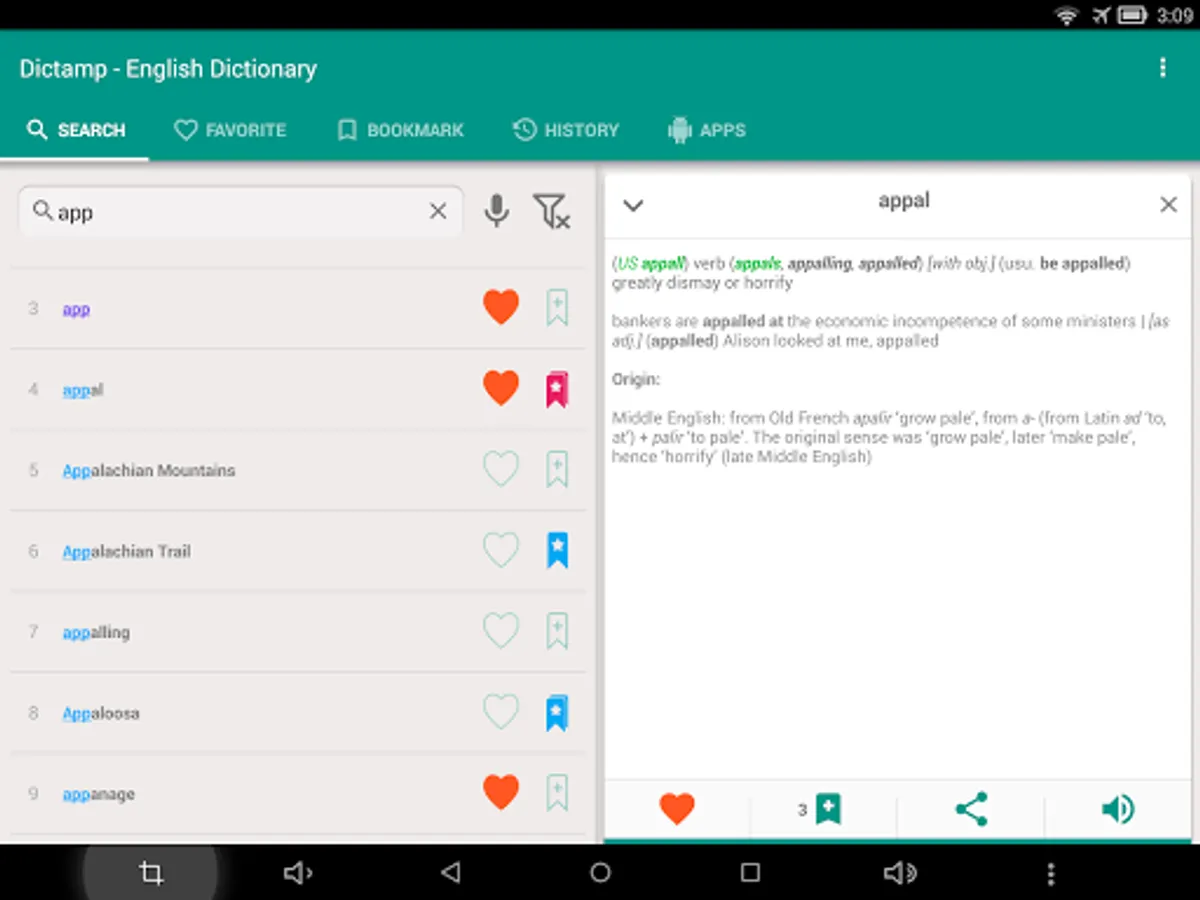Tap the Wi-Fi status icon

[x=1067, y=15]
